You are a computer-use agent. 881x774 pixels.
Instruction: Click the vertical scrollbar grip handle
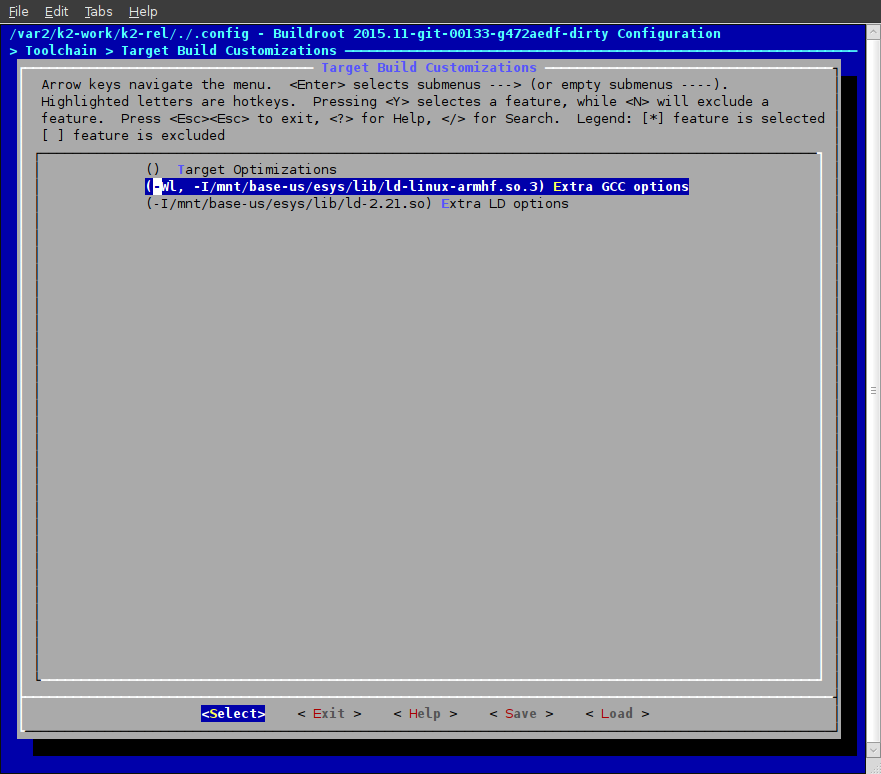pos(873,390)
